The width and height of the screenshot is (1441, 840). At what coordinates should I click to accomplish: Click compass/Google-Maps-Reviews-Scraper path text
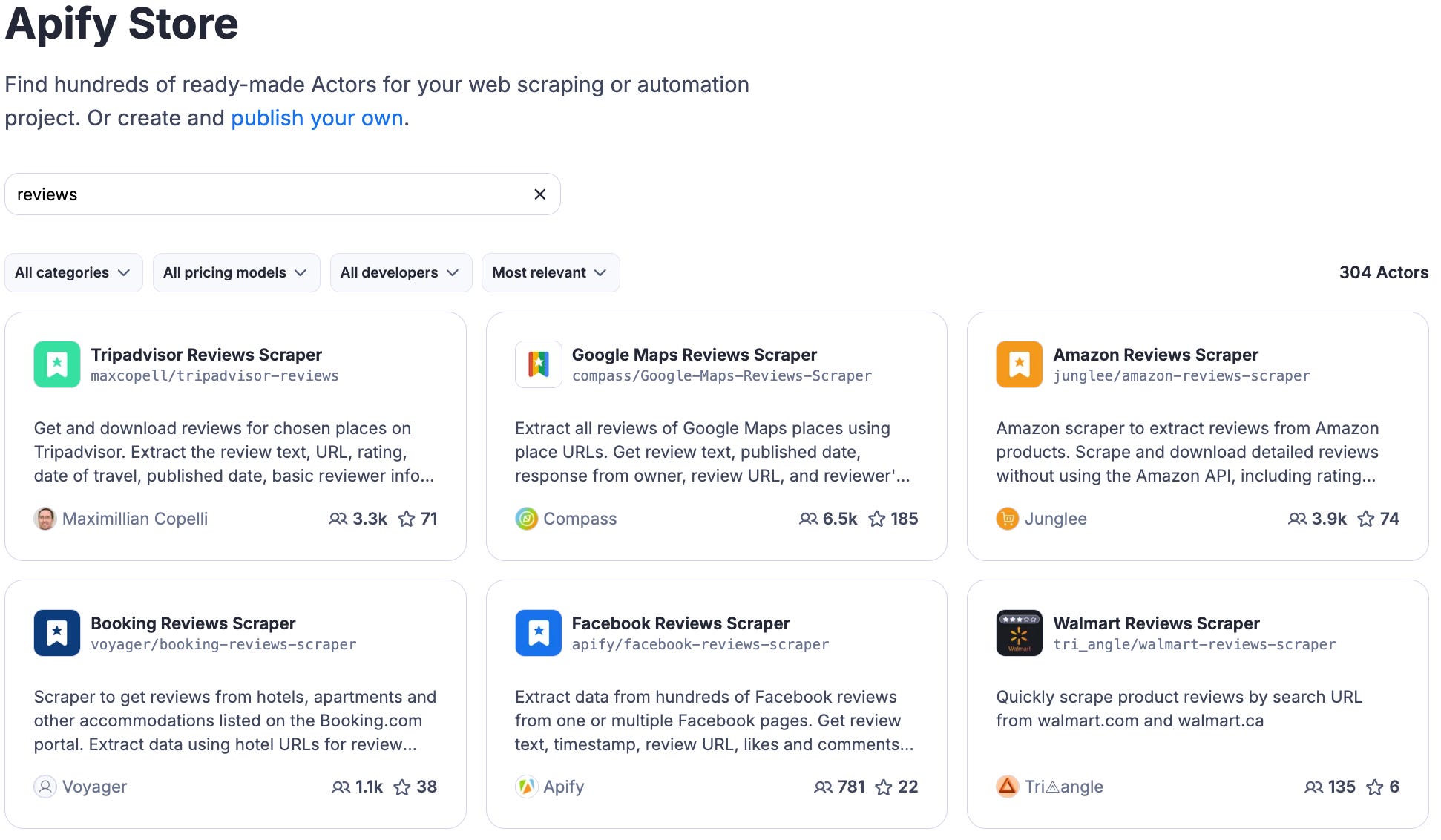click(x=722, y=376)
